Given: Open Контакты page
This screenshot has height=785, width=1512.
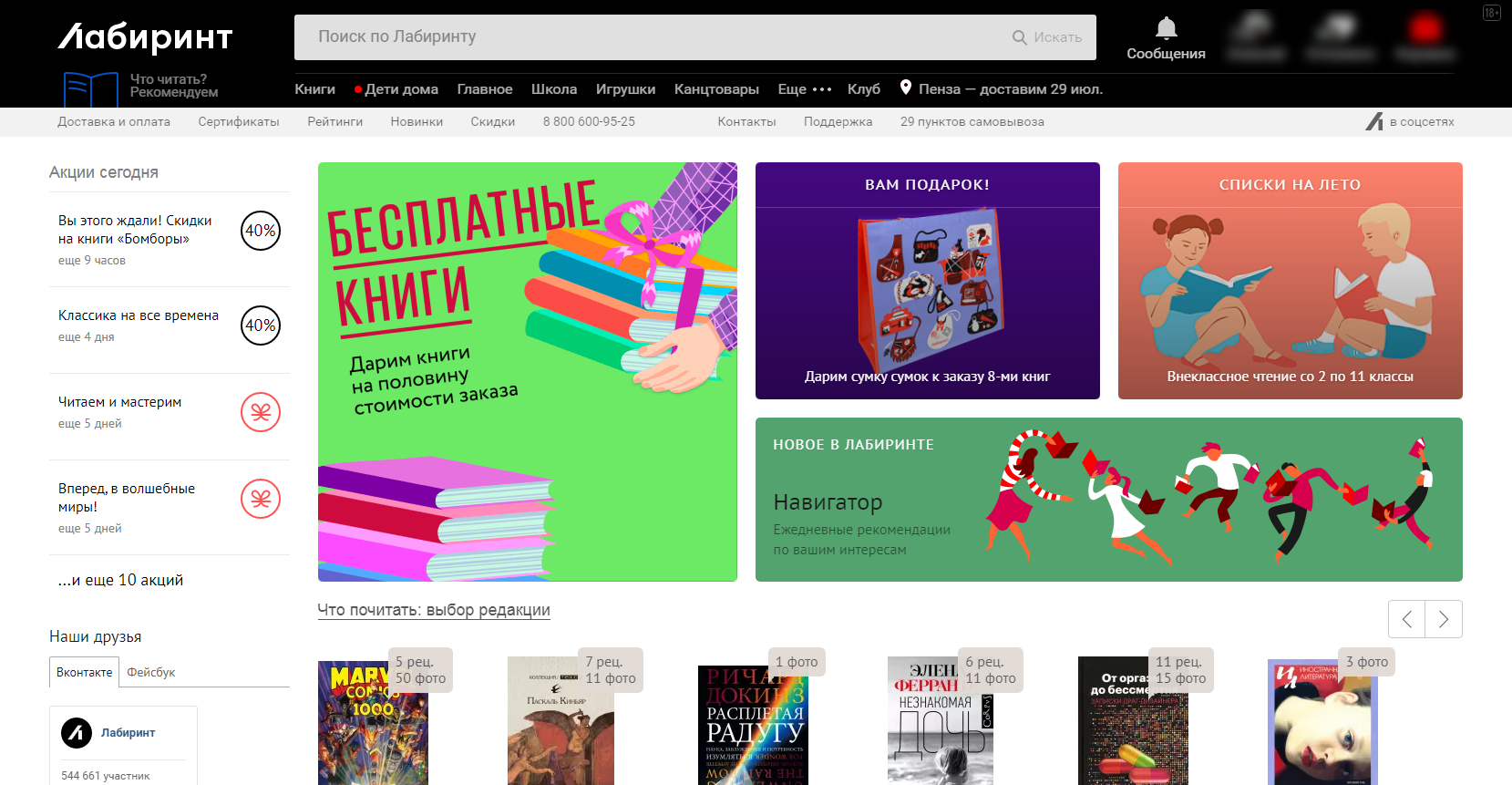Looking at the screenshot, I should click(746, 121).
